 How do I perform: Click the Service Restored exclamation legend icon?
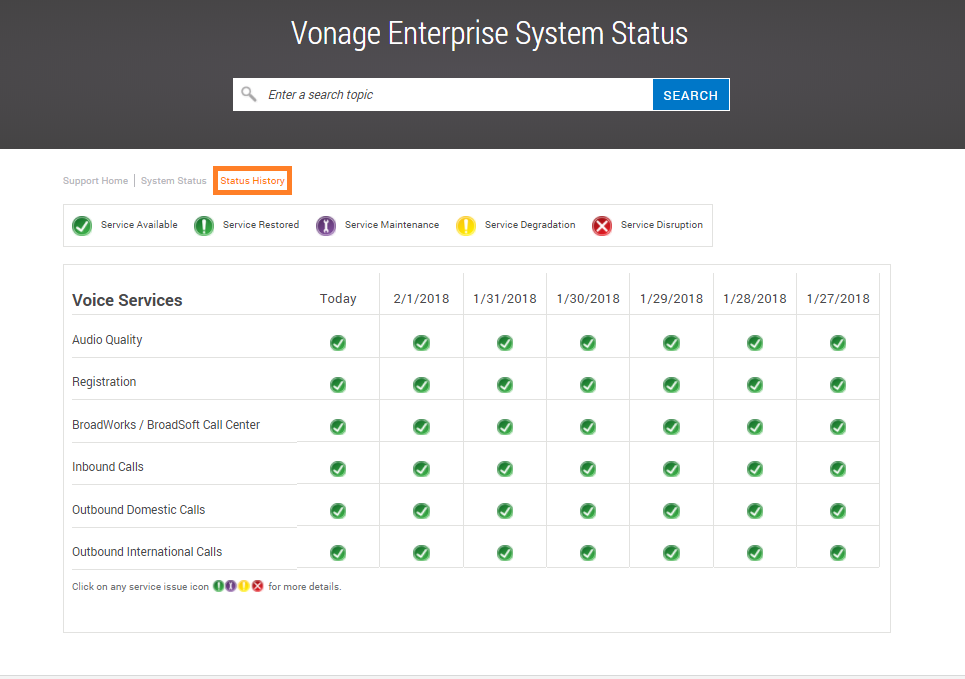[204, 226]
